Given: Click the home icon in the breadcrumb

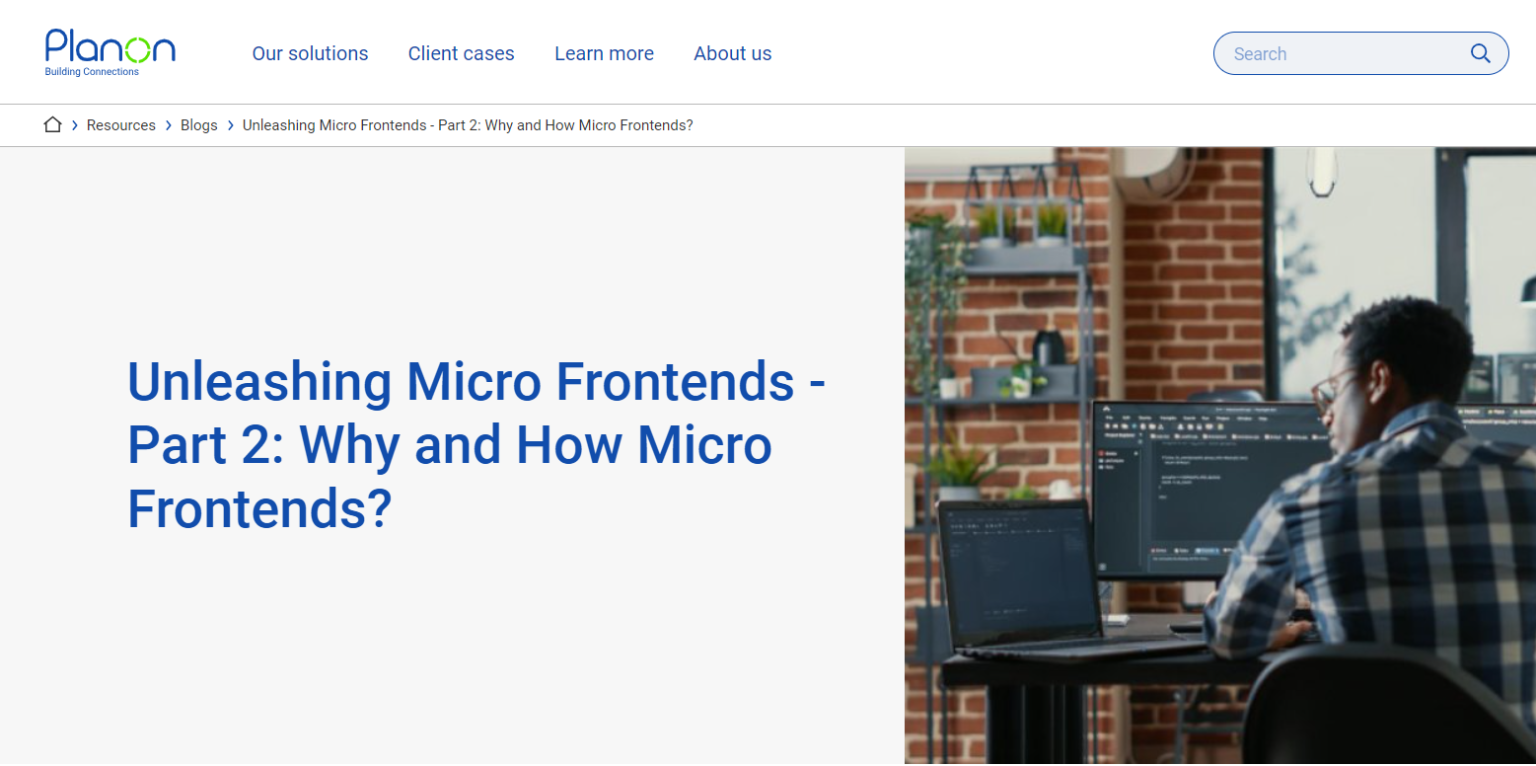Looking at the screenshot, I should pos(52,124).
